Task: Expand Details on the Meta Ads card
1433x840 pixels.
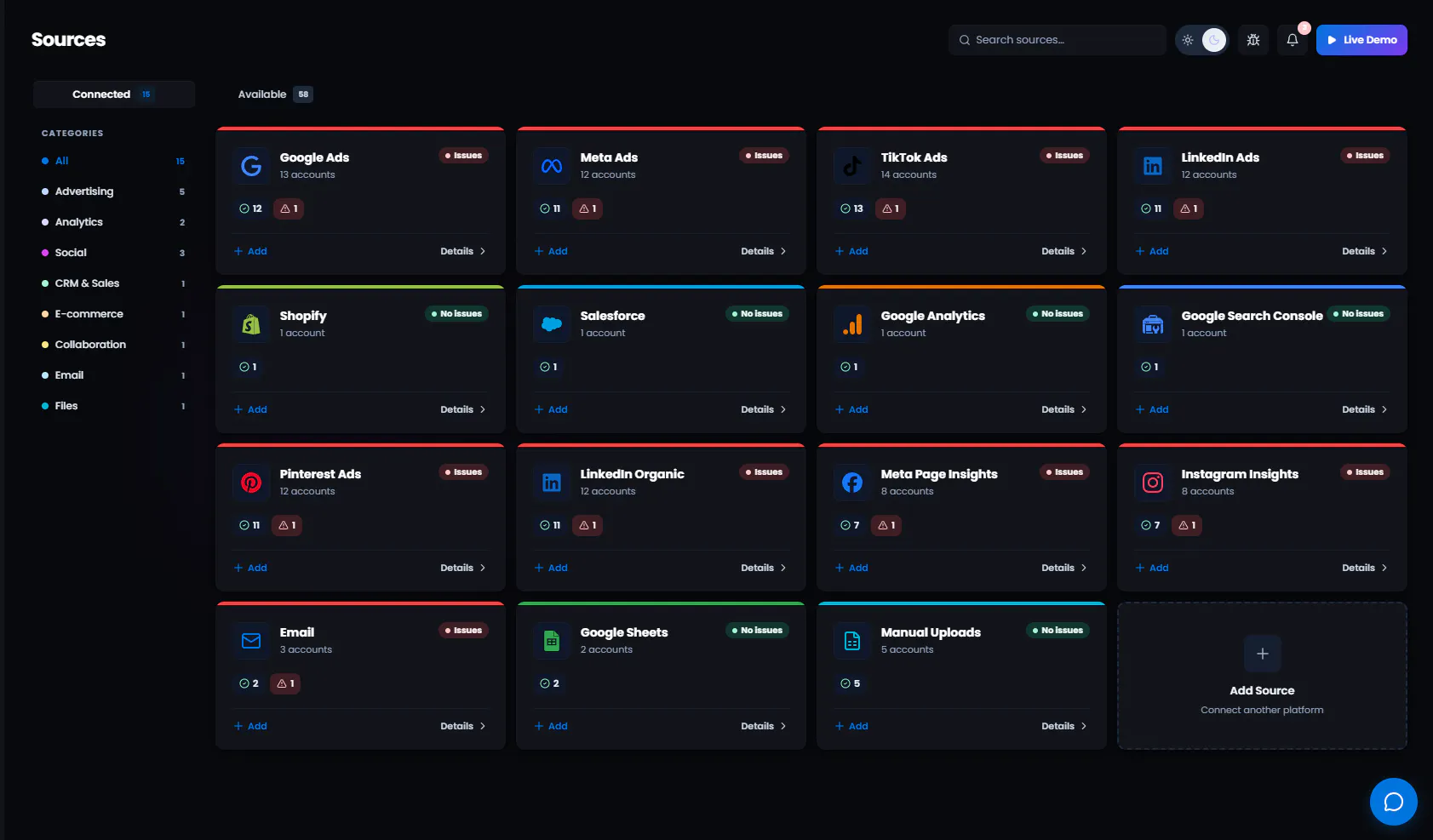Action: click(x=764, y=251)
